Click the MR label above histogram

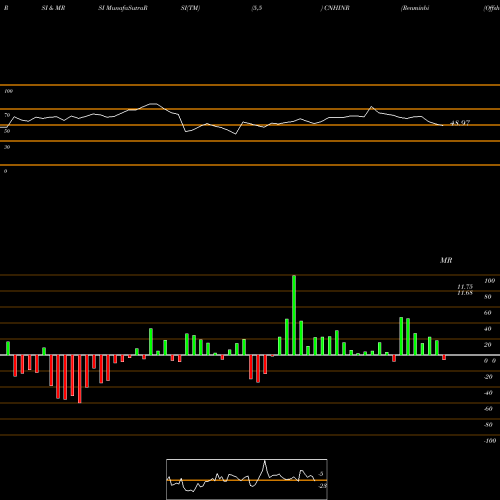(x=446, y=260)
